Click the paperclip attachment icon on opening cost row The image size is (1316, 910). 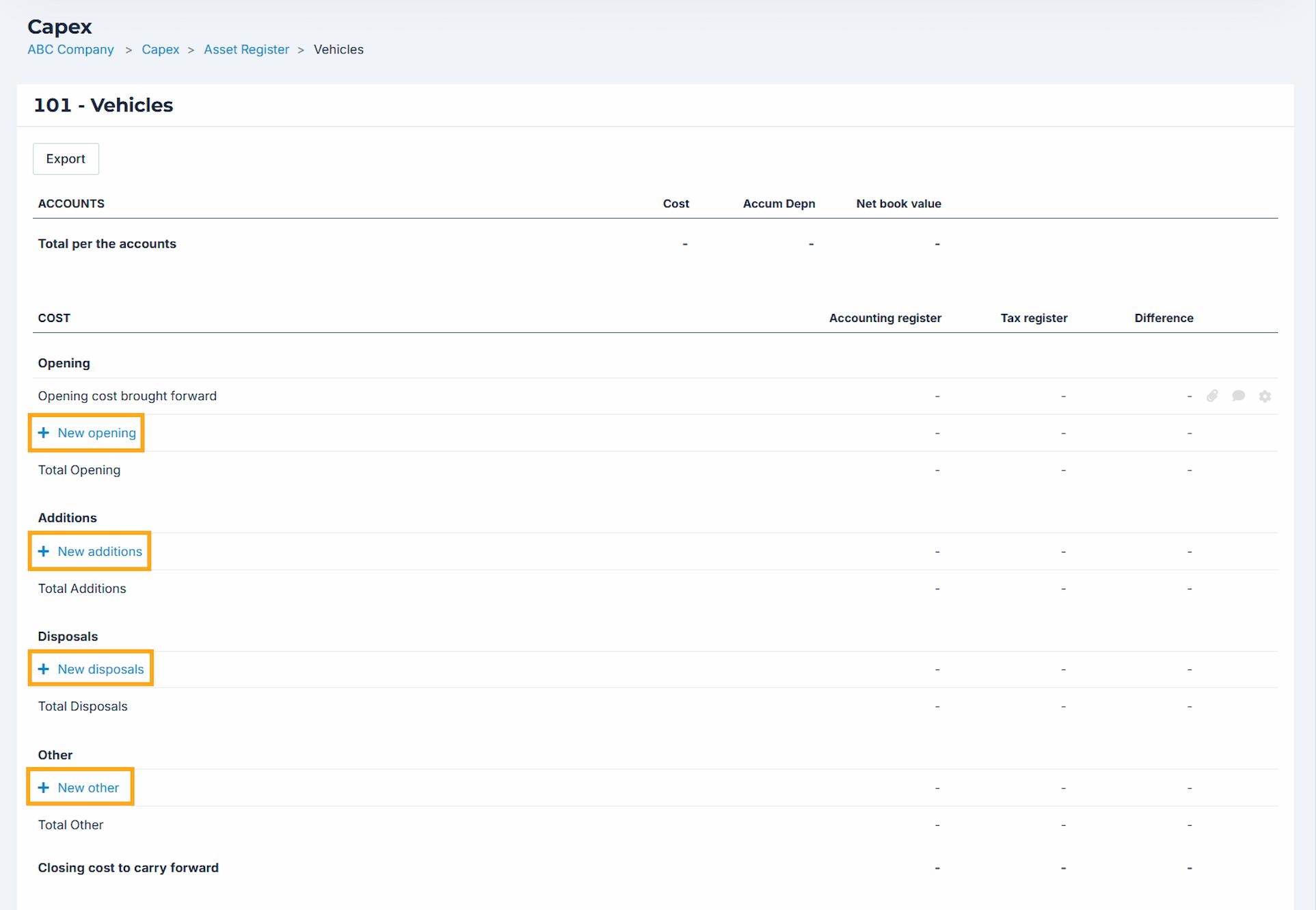click(1212, 396)
